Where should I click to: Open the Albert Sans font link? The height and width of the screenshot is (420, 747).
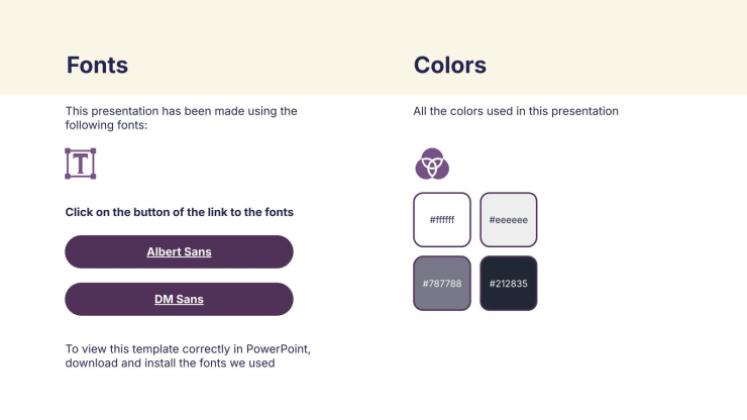179,252
